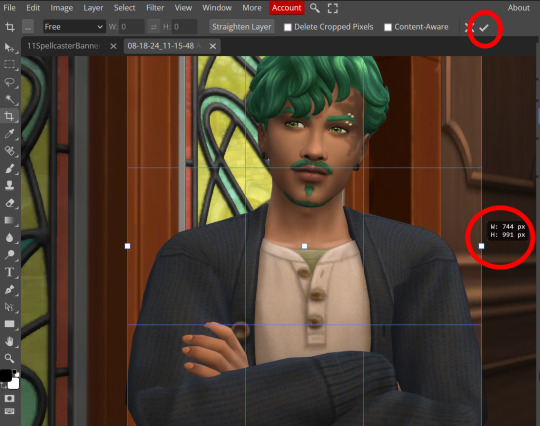Screen dimensions: 540x426
Task: Switch to the 11SpellcasterBanner tab
Action: [64, 46]
